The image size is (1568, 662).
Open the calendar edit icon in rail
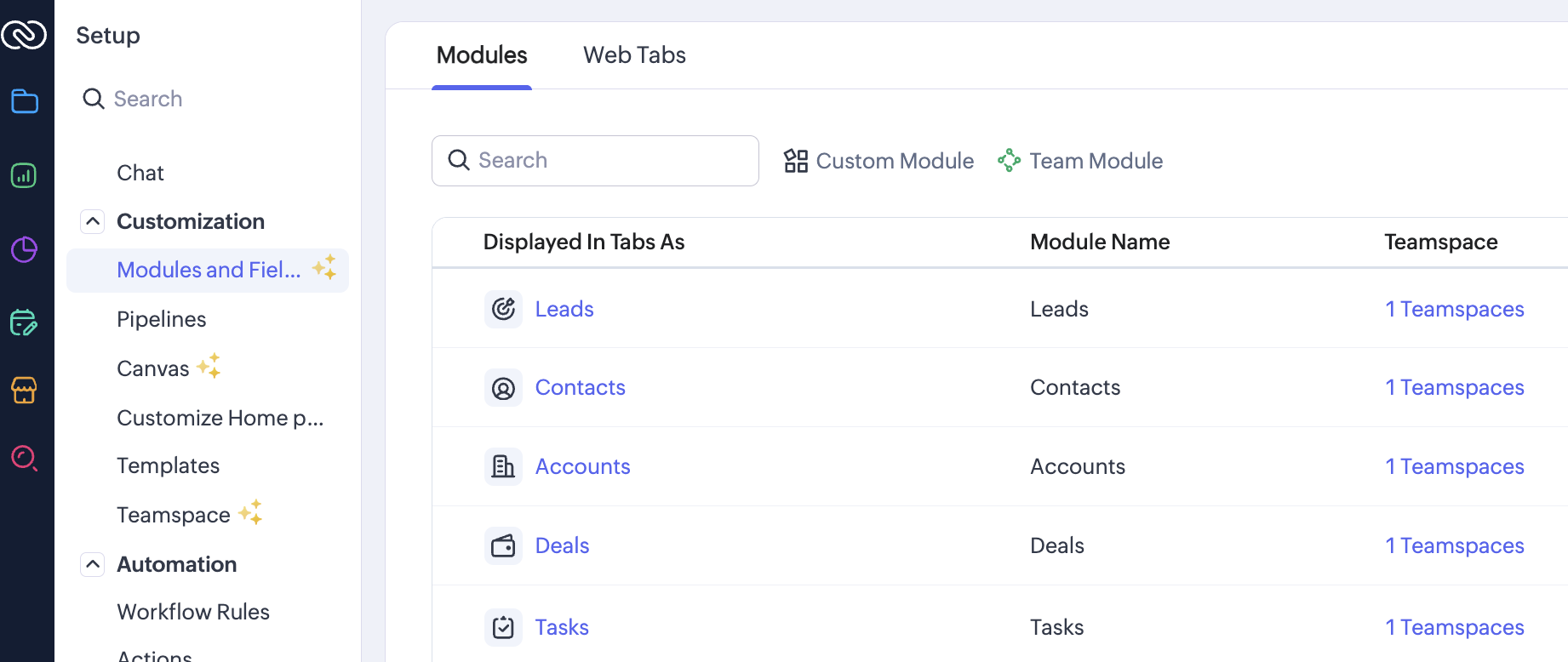tap(24, 323)
